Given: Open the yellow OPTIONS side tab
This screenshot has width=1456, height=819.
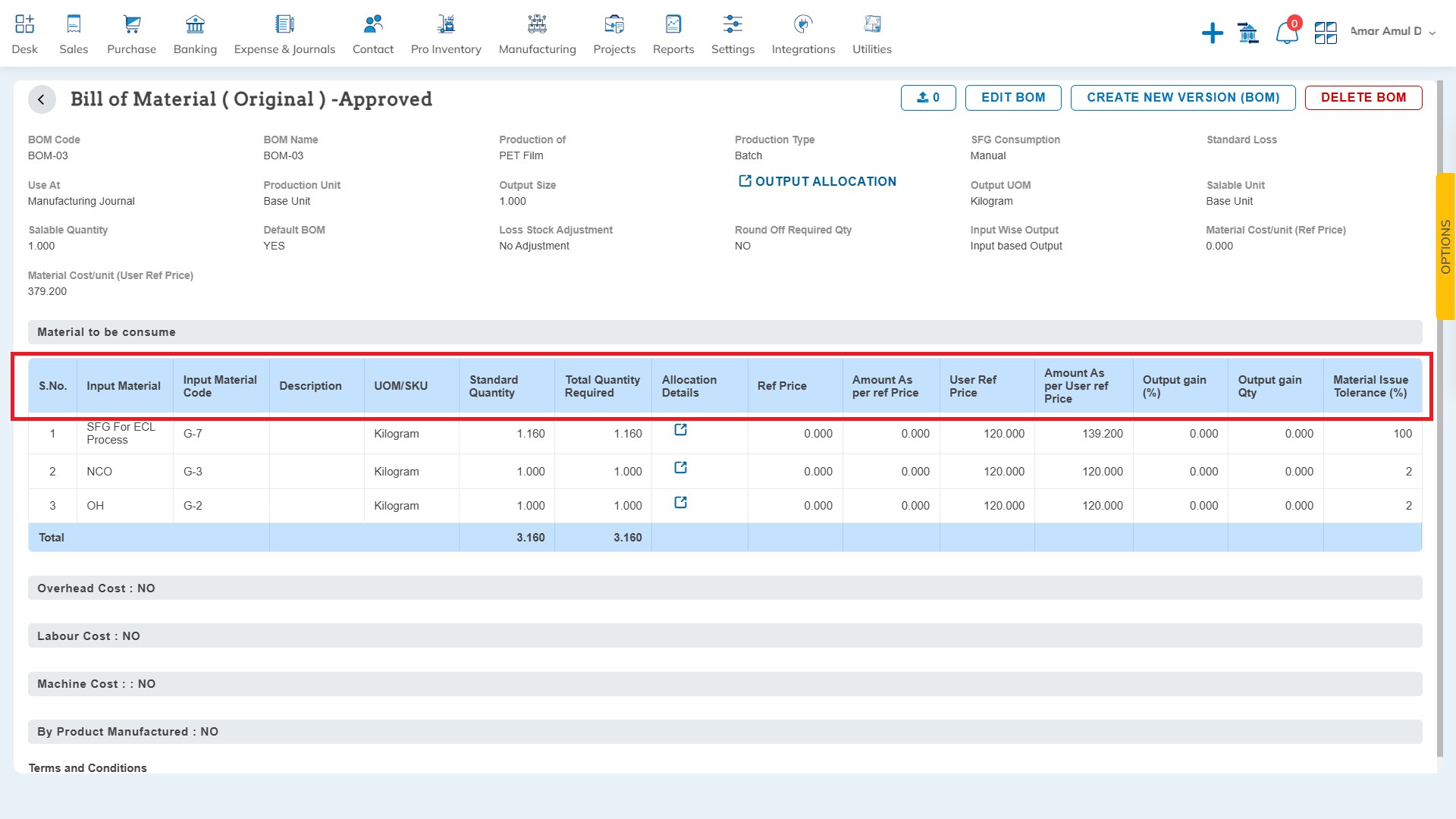Looking at the screenshot, I should coord(1445,246).
